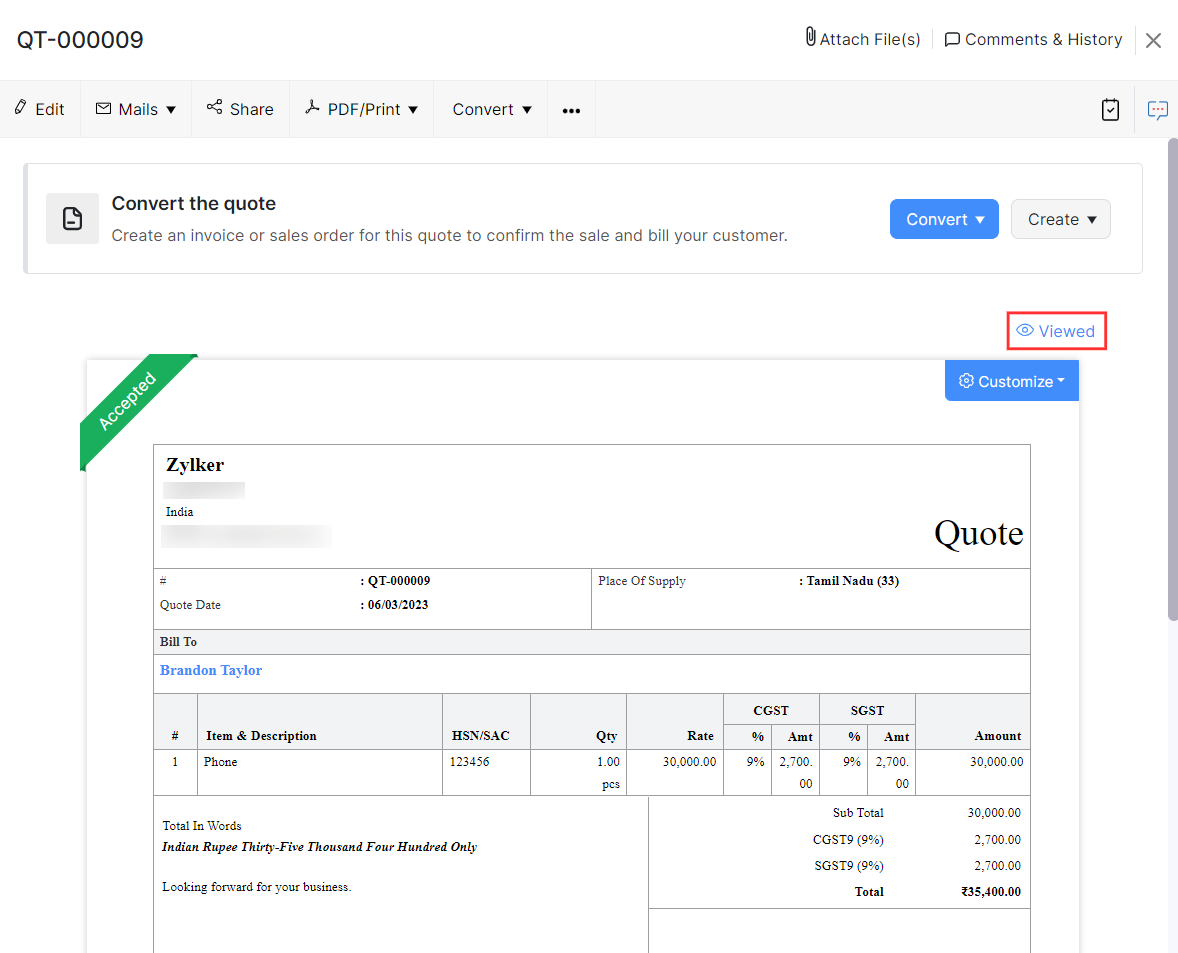
Task: Open the Create dropdown button
Action: 1060,219
